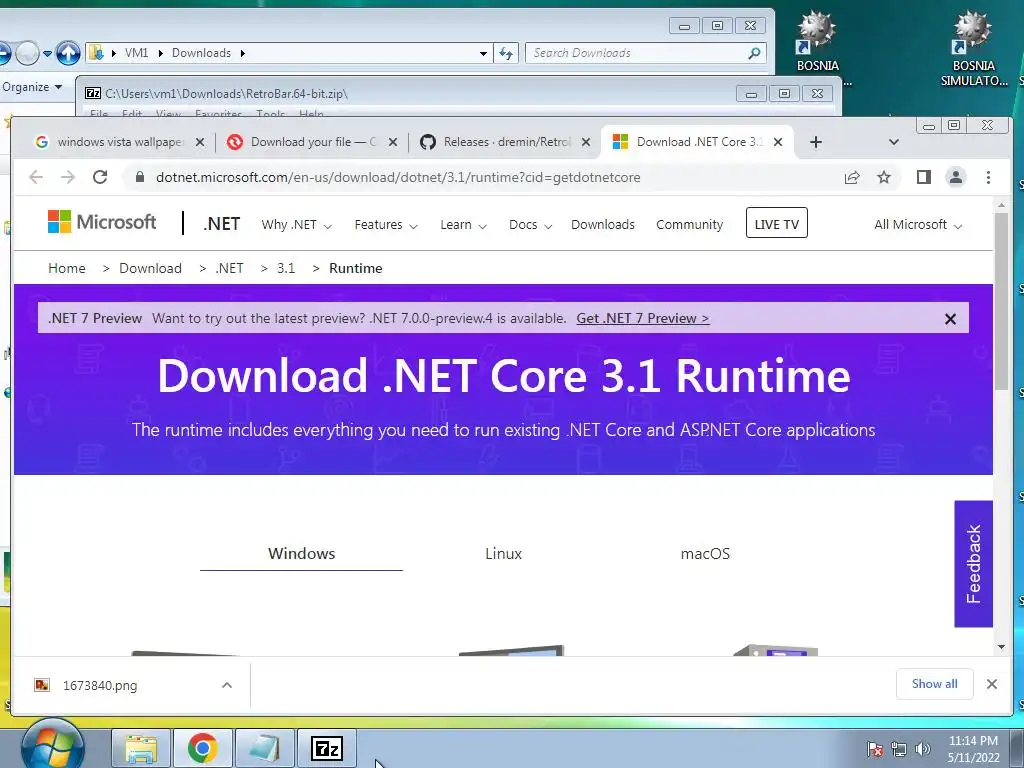Screen dimensions: 1024x768
Task: Click Search Downloads box in Explorer
Action: 643,53
